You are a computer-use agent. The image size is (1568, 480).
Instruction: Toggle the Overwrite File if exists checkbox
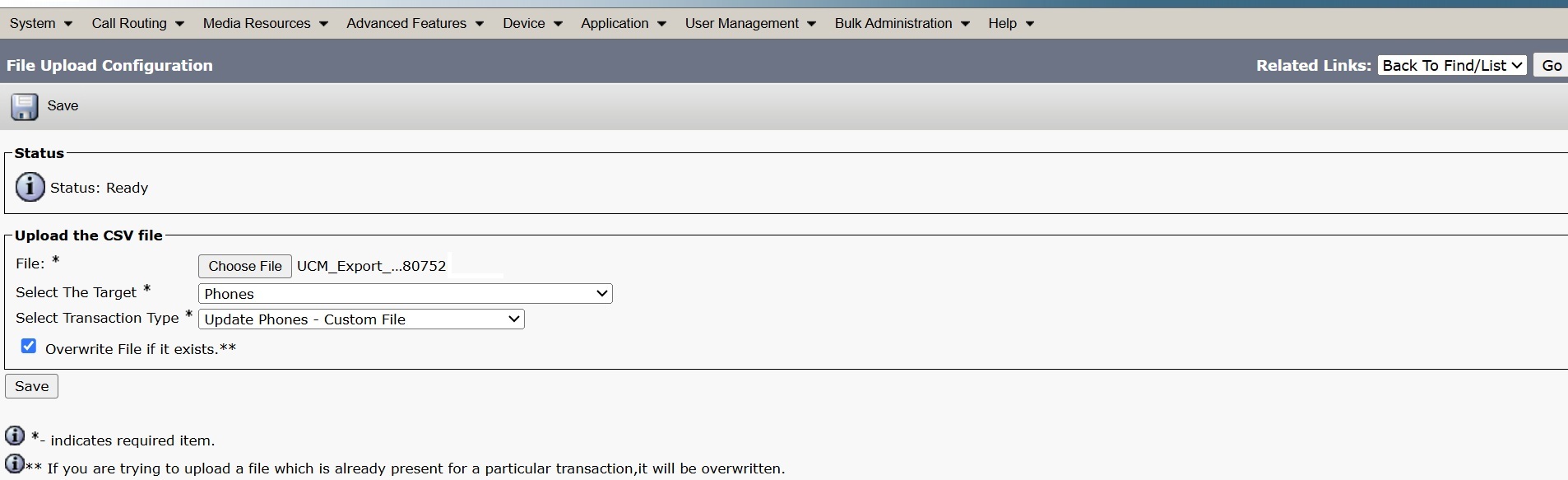(29, 346)
